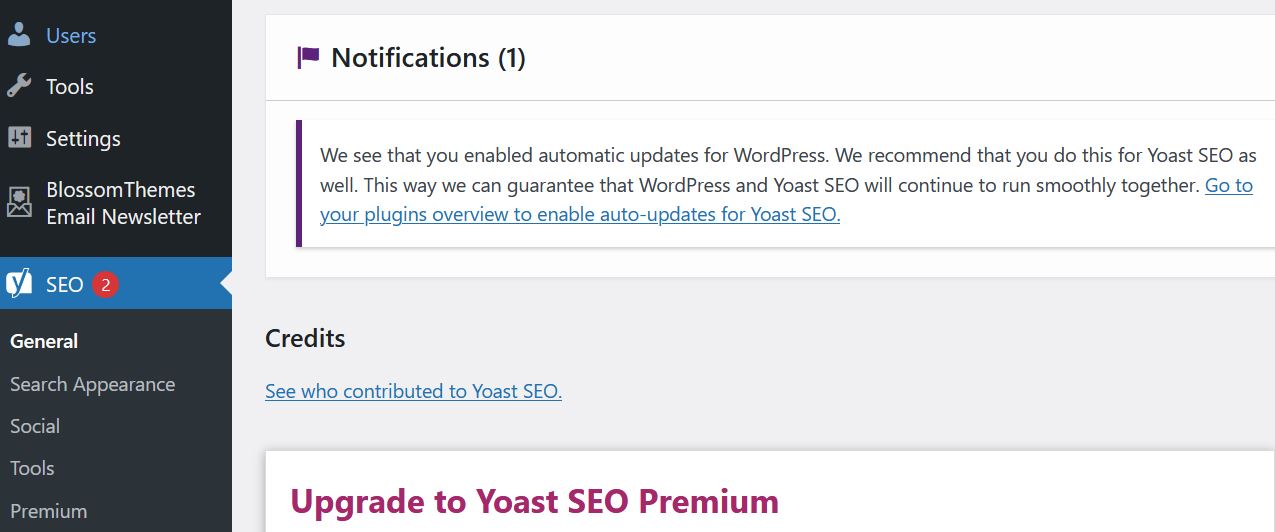Click the Yoast SEO logo icon

[x=19, y=284]
